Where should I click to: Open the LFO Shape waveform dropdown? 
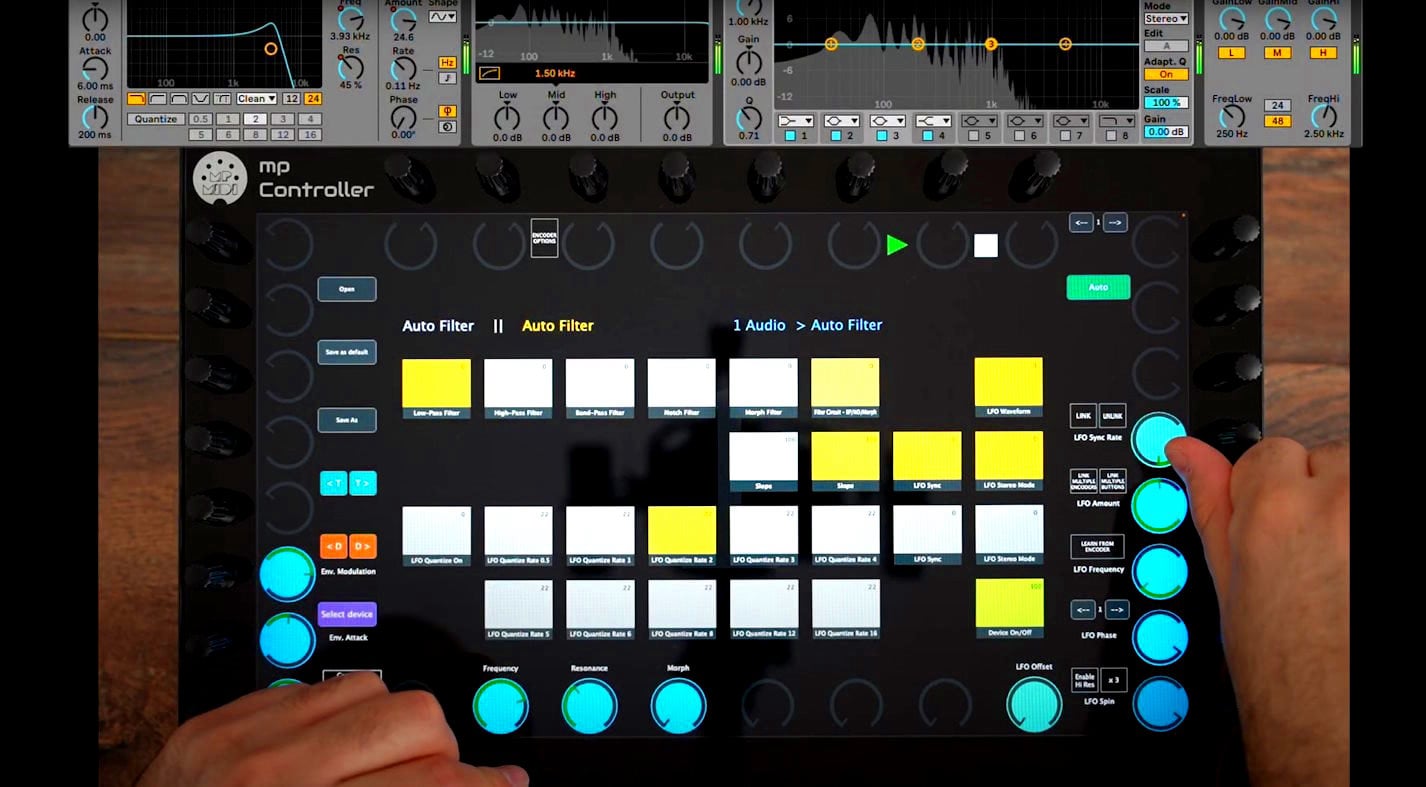pos(442,17)
